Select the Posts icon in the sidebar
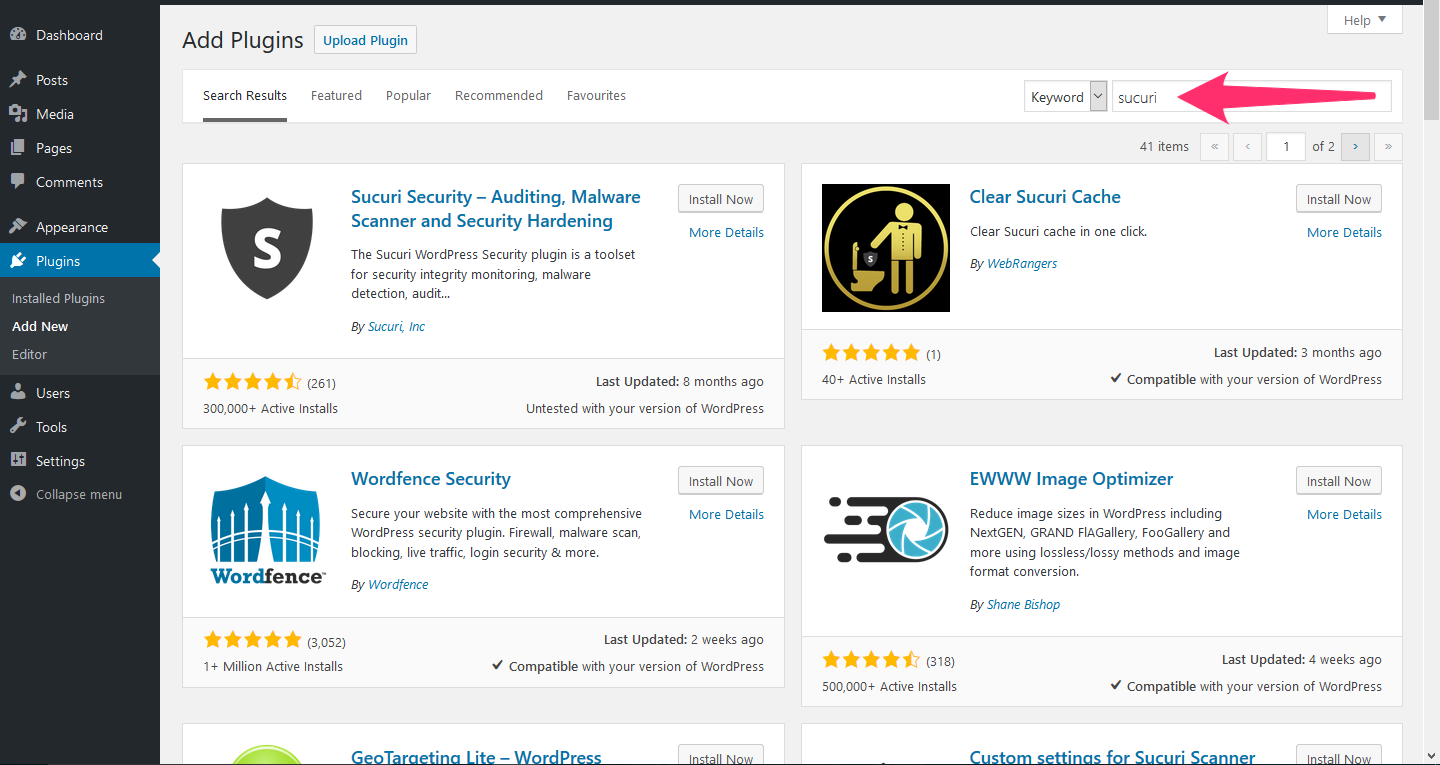The width and height of the screenshot is (1440, 765). pyautogui.click(x=22, y=79)
